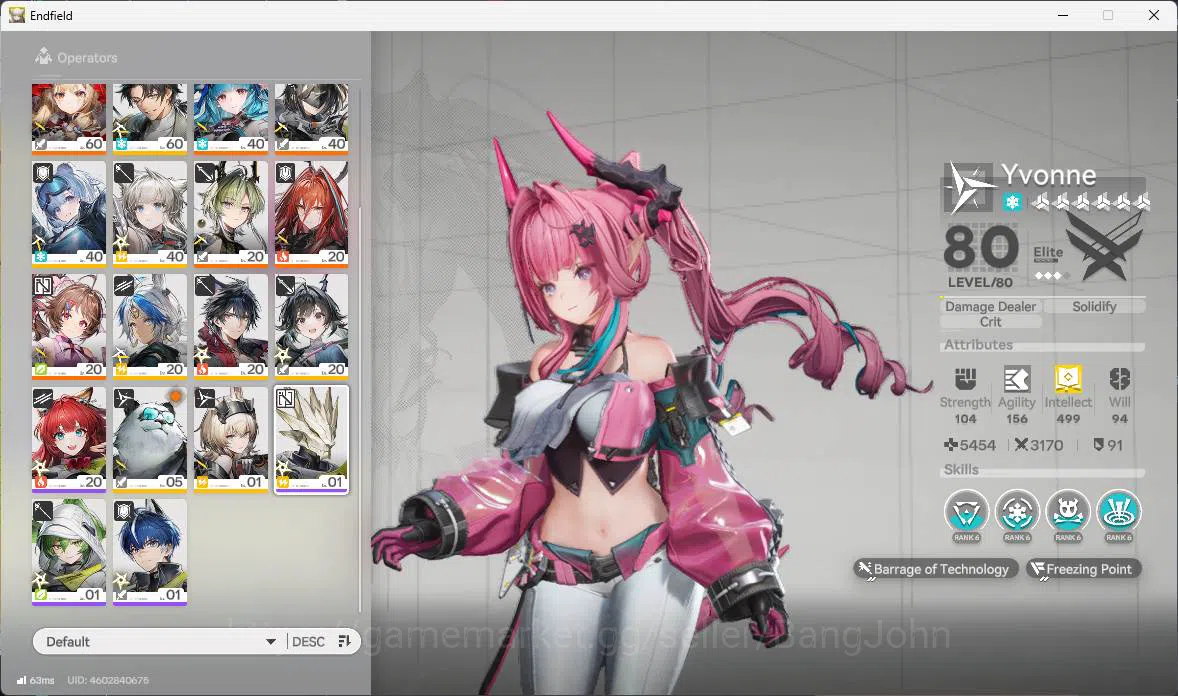Click the Endfield app icon in title bar
Viewport: 1178px width, 696px height.
pos(17,15)
